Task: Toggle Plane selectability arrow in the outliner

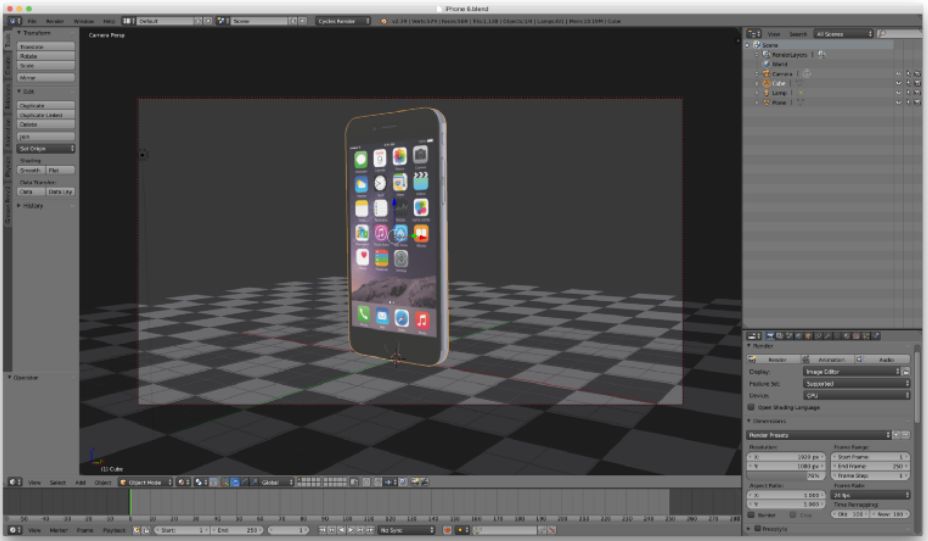Action: pyautogui.click(x=908, y=102)
